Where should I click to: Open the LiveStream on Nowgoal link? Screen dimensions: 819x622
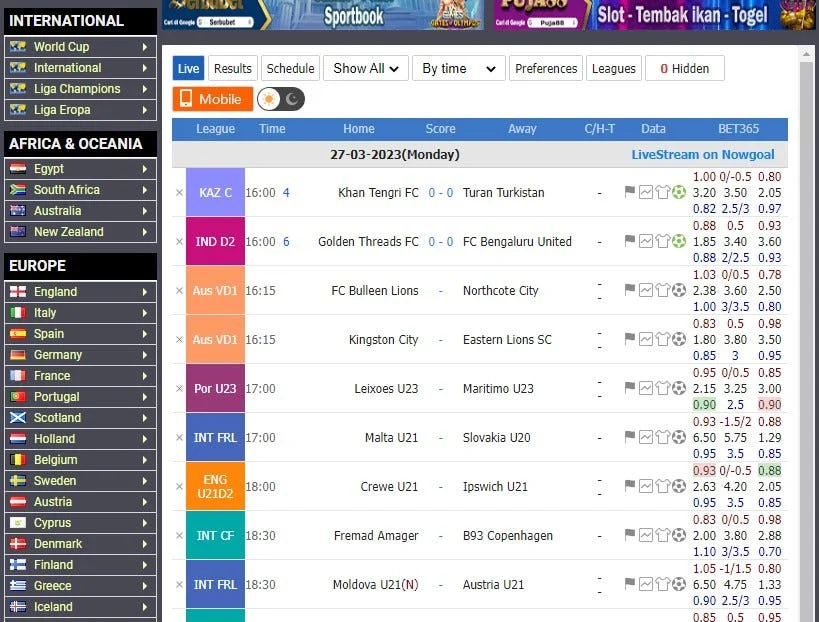703,155
